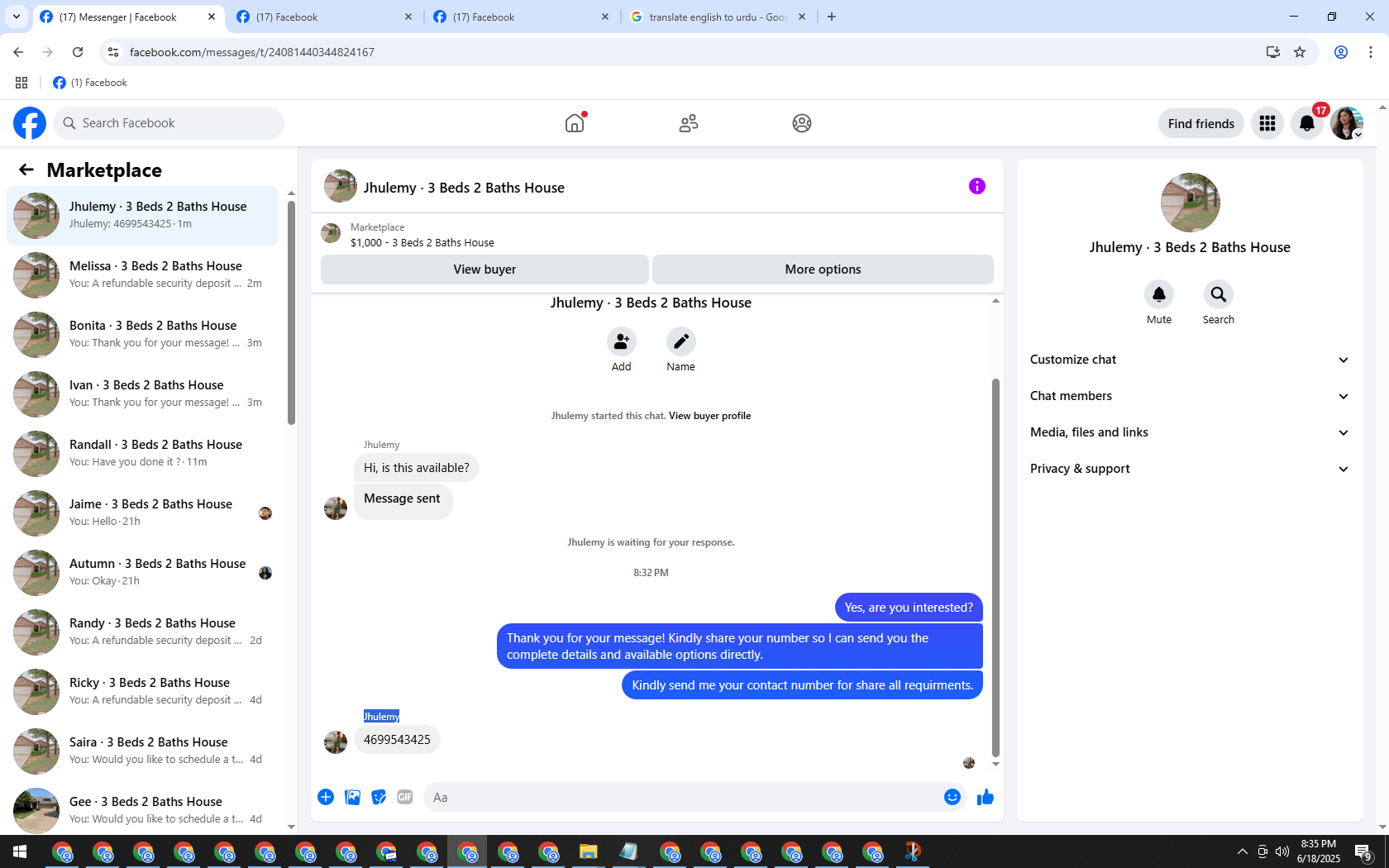The height and width of the screenshot is (868, 1389).
Task: Click the phone number message 4699543425
Action: pos(397,740)
